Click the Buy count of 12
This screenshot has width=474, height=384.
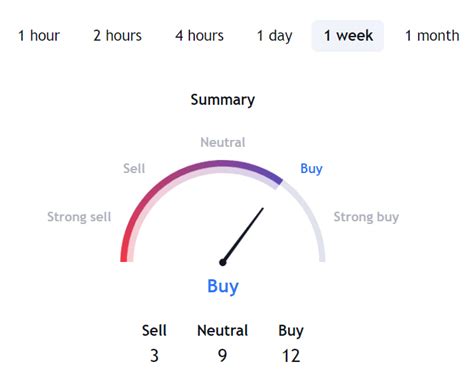(291, 356)
